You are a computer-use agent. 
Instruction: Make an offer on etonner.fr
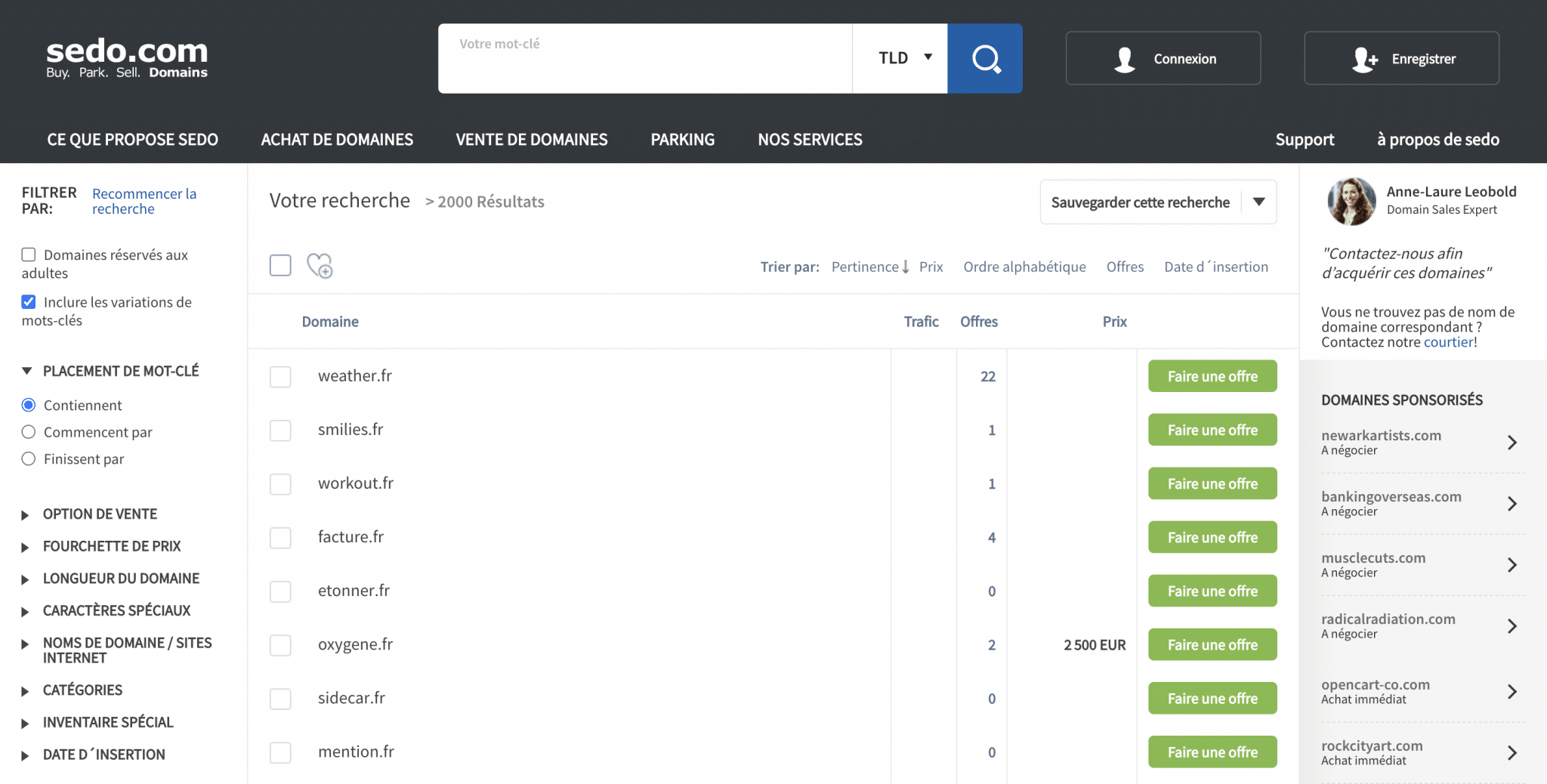1212,591
